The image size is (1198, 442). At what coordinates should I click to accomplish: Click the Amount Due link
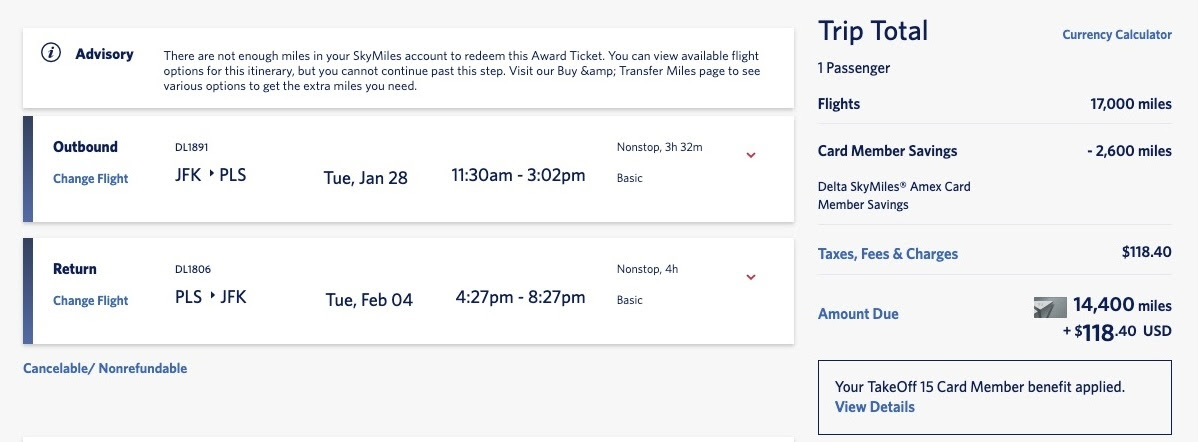(858, 314)
